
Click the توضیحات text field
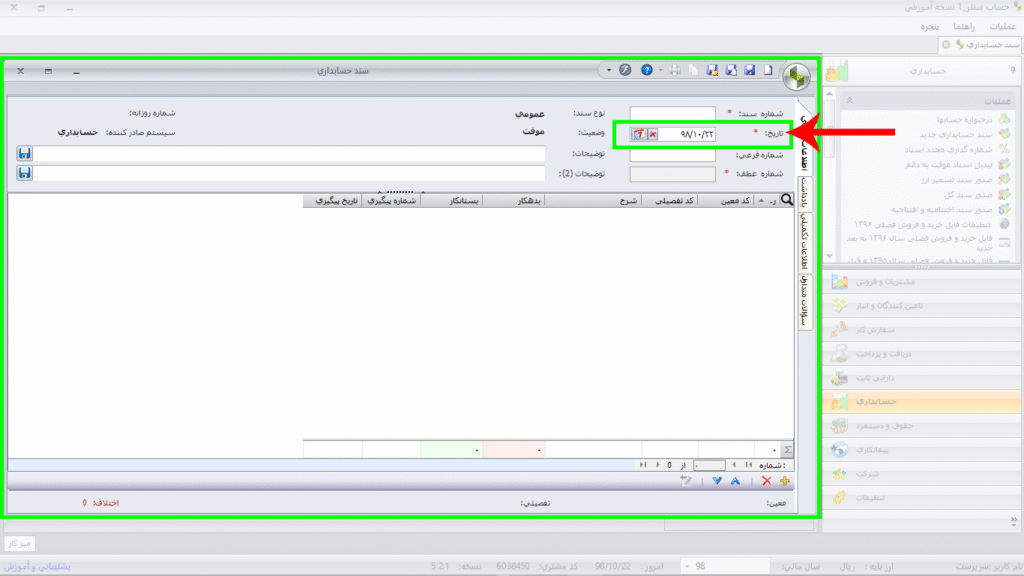[x=289, y=153]
